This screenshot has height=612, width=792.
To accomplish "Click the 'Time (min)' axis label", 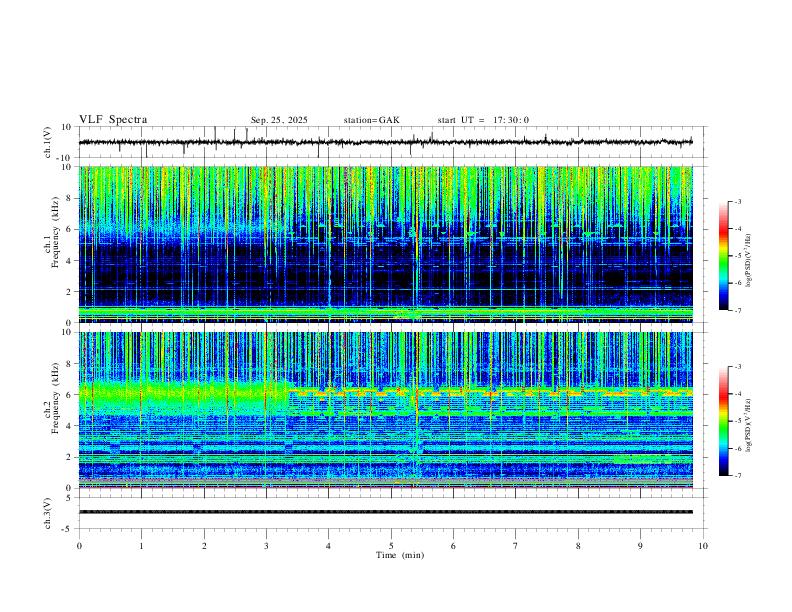I will pyautogui.click(x=400, y=555).
